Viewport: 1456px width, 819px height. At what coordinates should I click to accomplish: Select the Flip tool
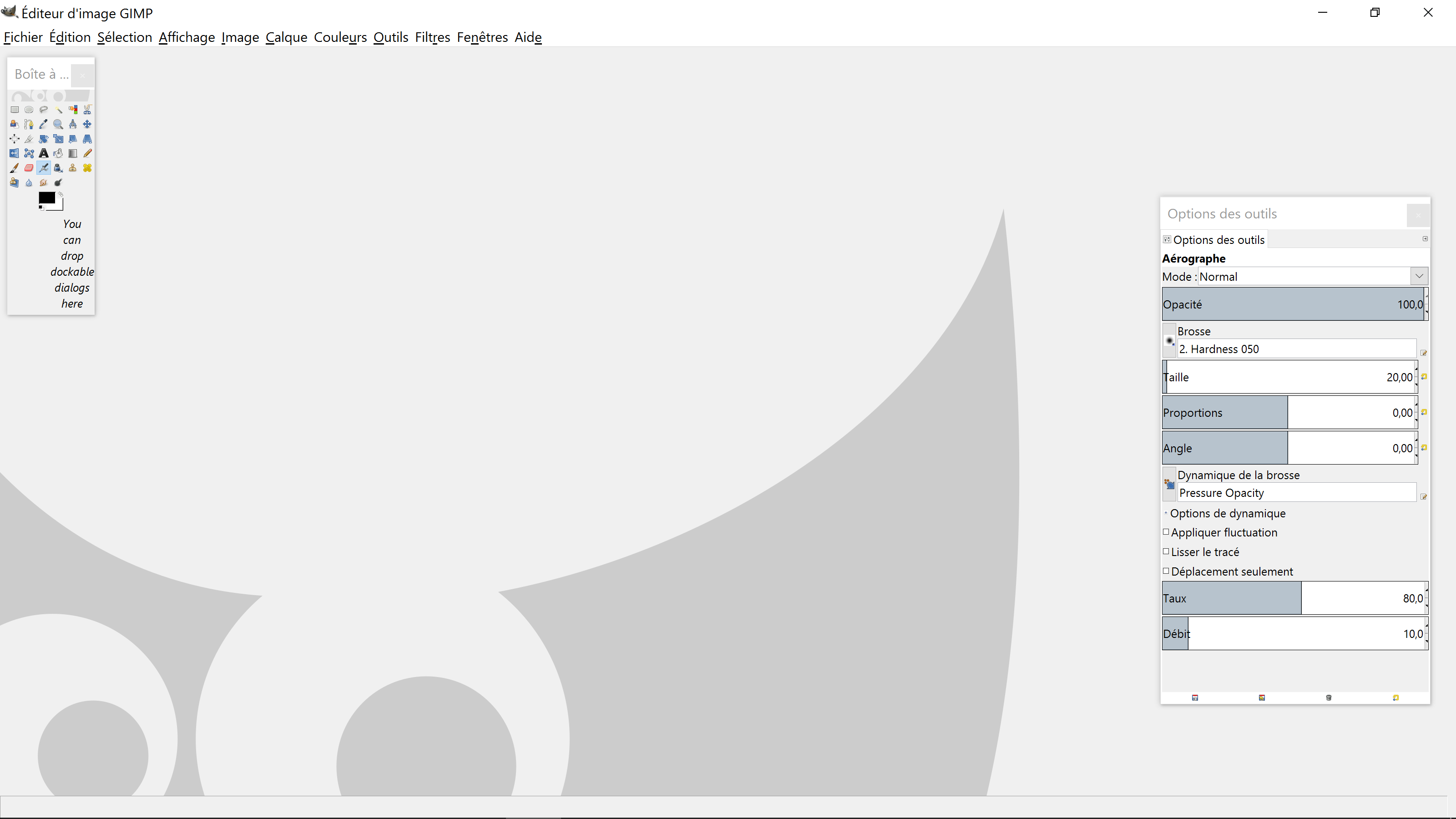tap(14, 153)
